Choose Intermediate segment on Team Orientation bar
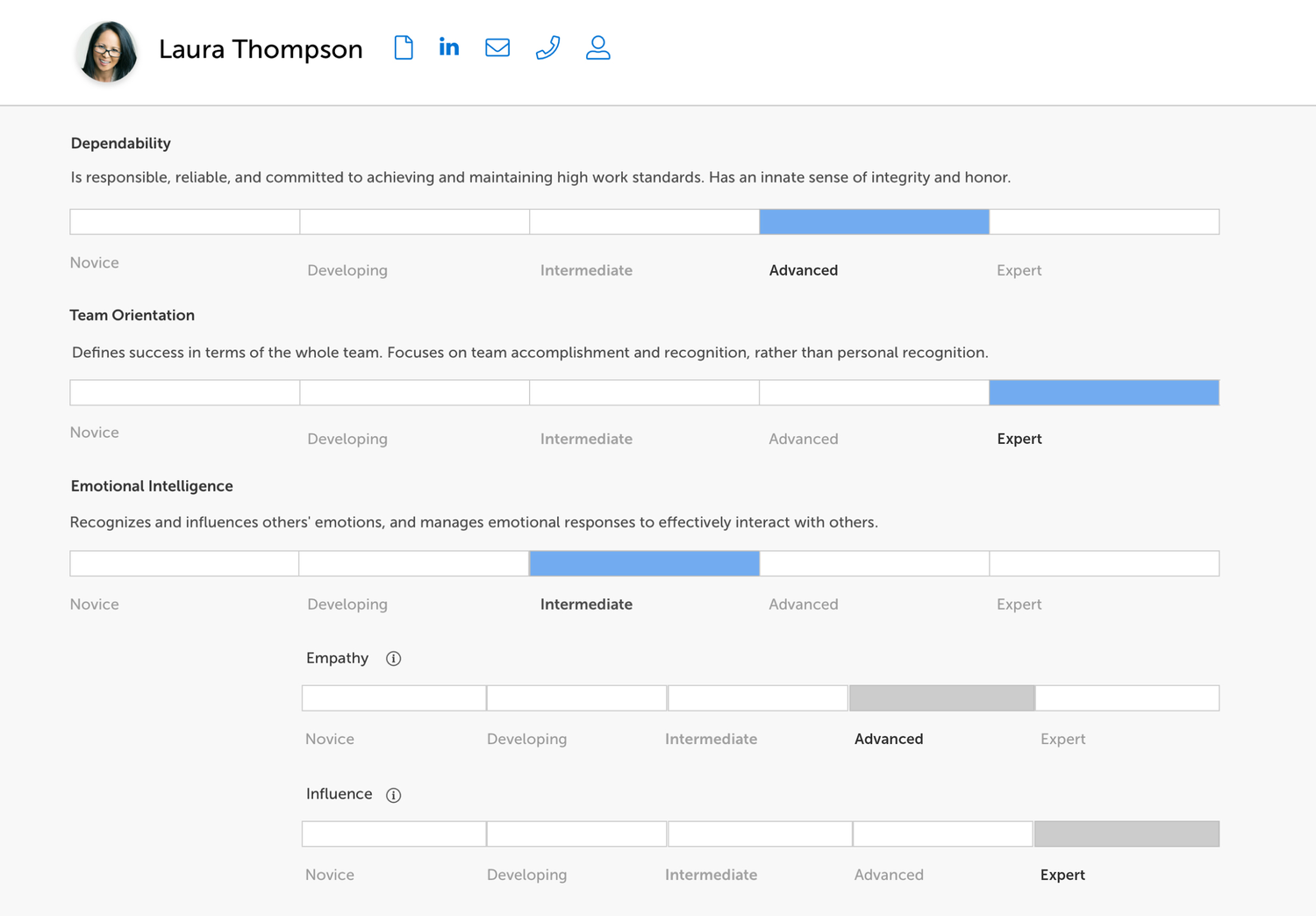 point(644,393)
